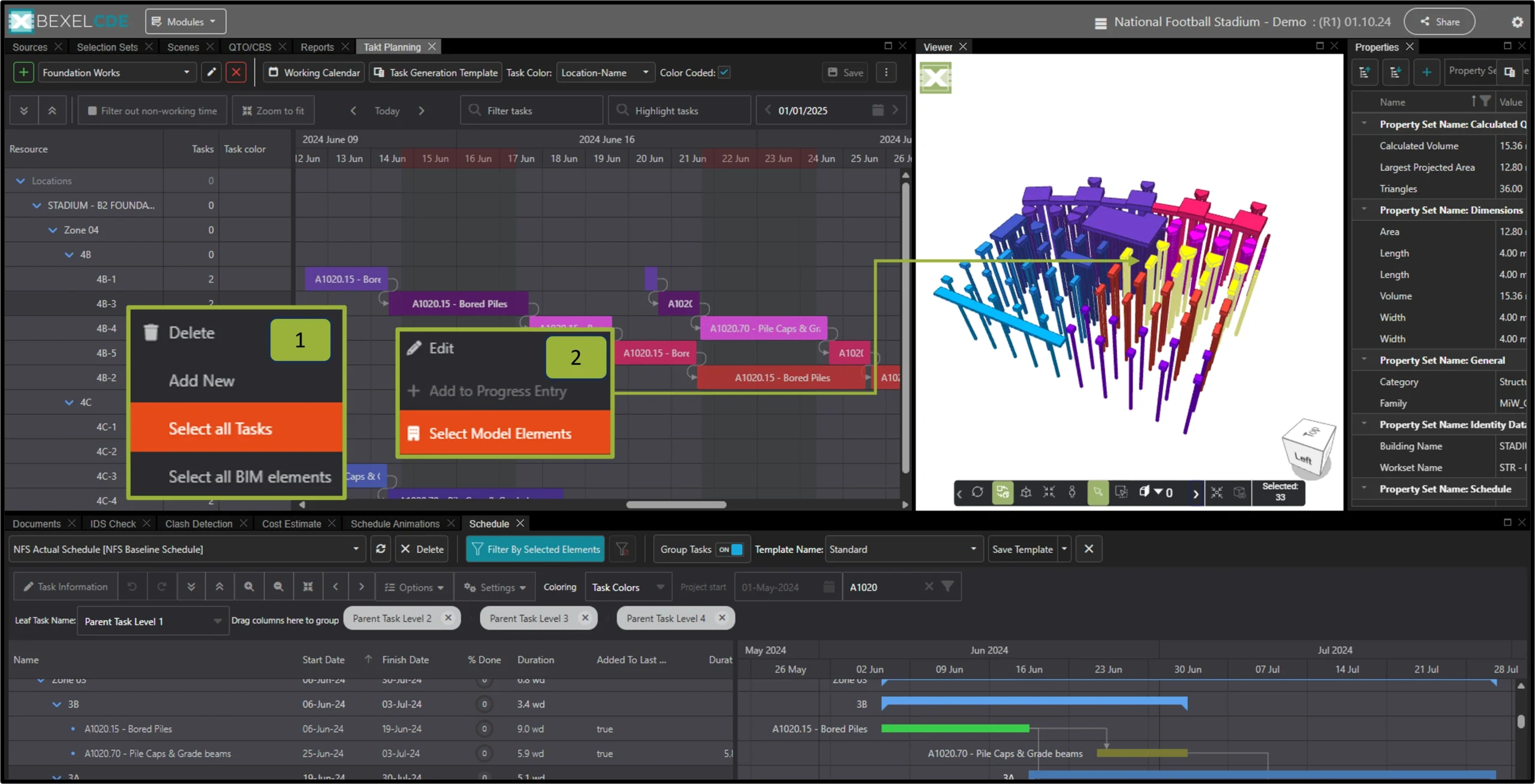The image size is (1535, 784).
Task: Click Task Generation Template button
Action: pyautogui.click(x=436, y=73)
